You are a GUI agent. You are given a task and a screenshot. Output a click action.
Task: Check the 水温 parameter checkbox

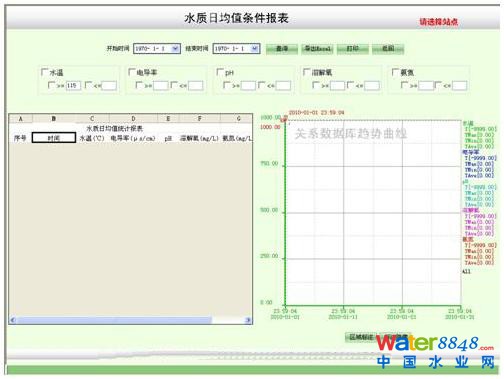(44, 72)
